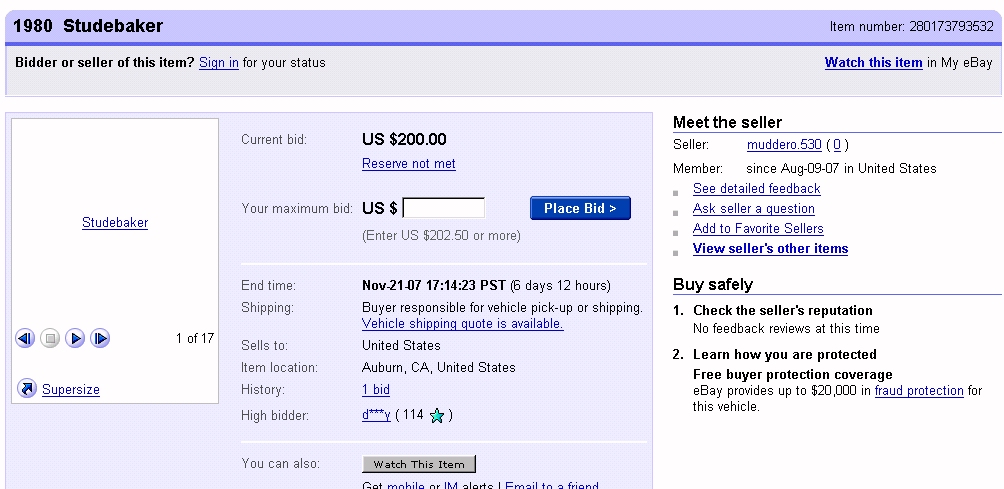
Task: Click the high bidder's teal star icon
Action: coord(436,416)
